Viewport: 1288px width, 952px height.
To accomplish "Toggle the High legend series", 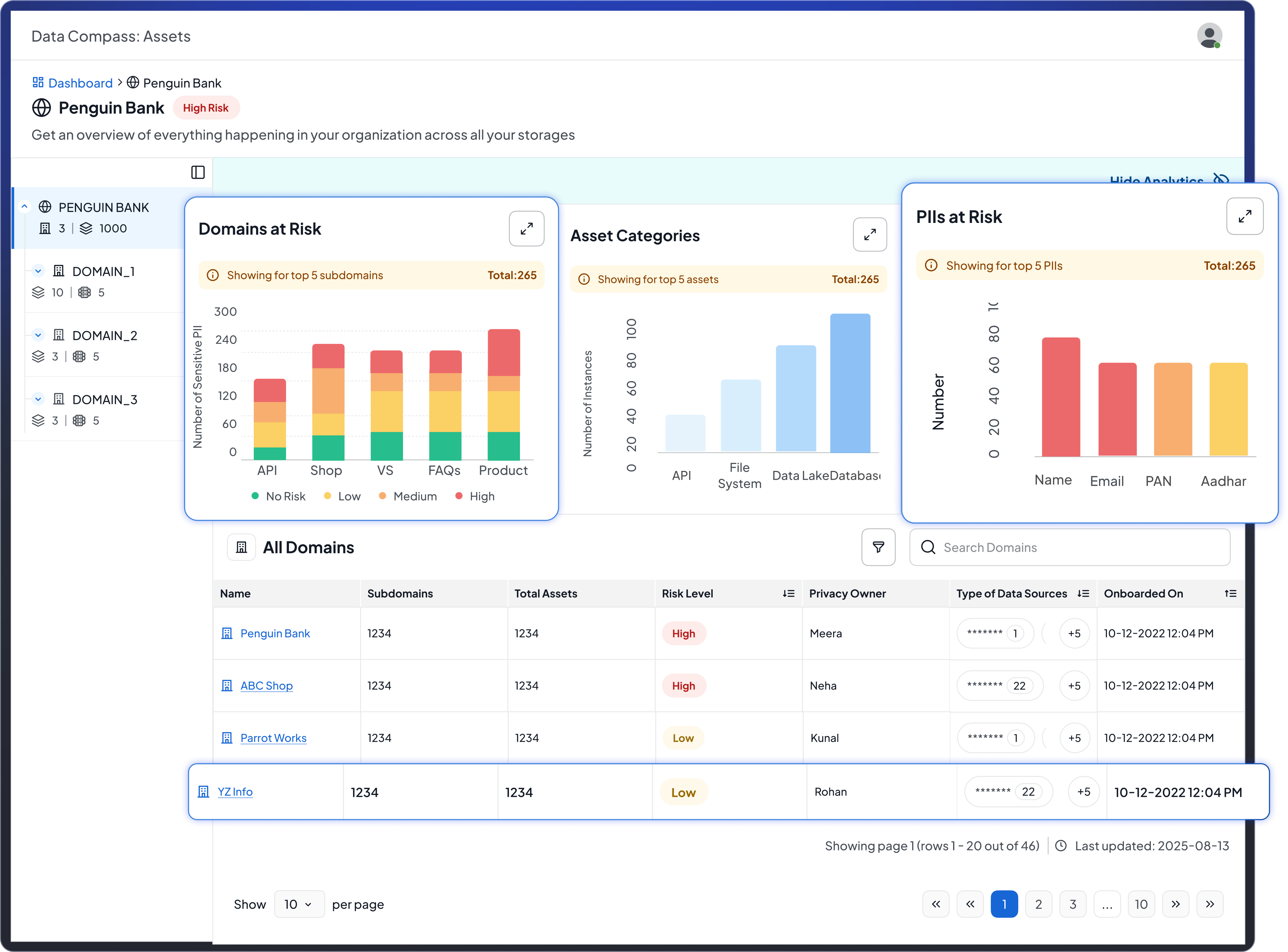I will click(475, 496).
